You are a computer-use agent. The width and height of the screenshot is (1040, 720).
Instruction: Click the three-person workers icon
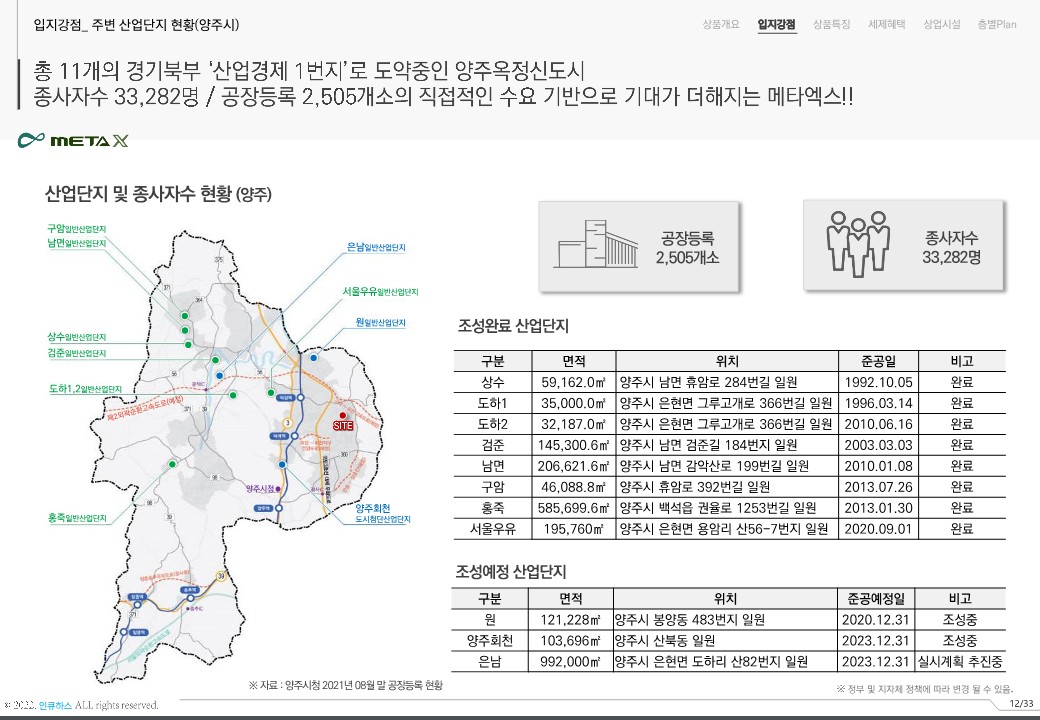coord(857,243)
